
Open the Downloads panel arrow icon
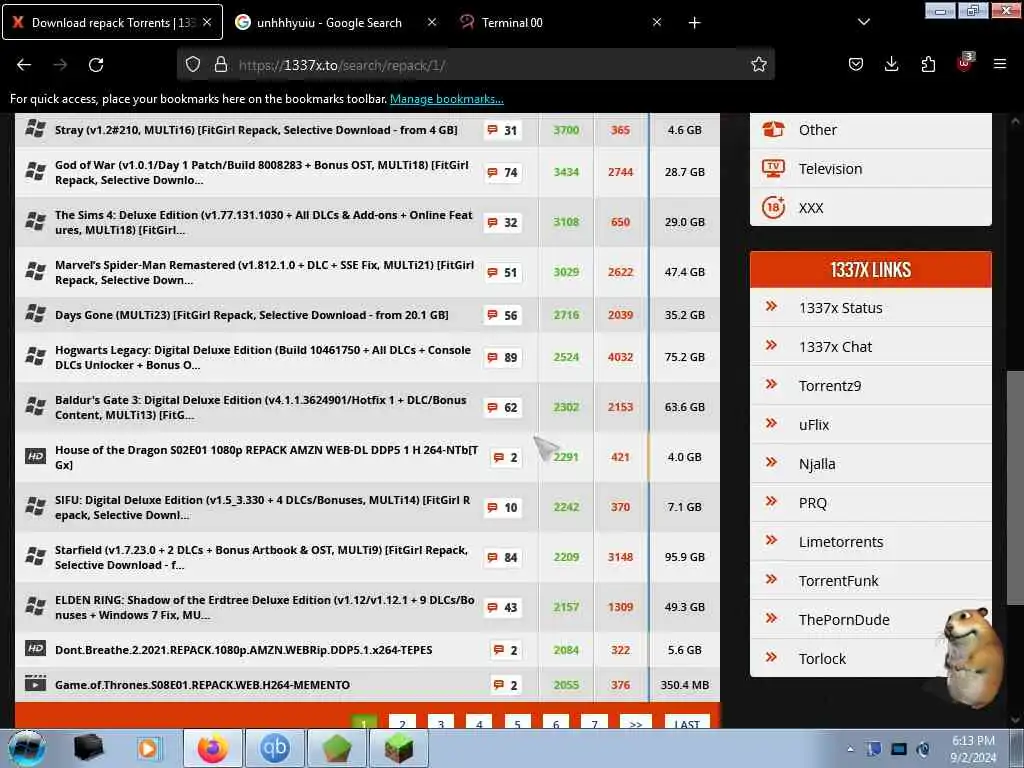(891, 64)
